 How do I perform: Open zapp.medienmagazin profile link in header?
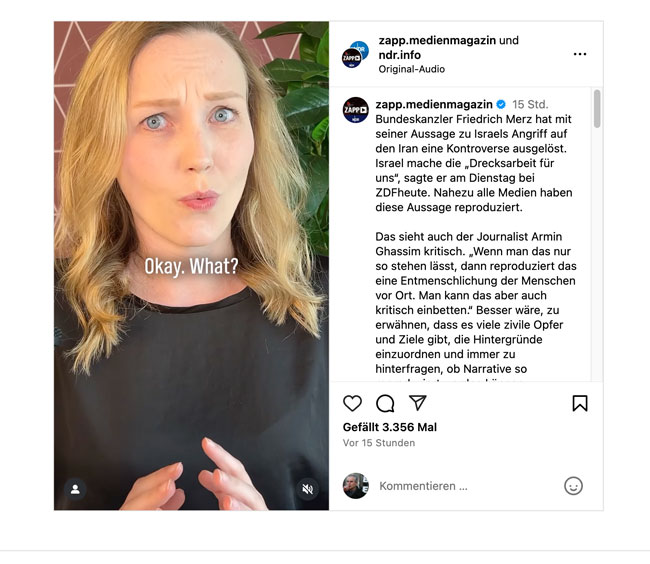(437, 40)
